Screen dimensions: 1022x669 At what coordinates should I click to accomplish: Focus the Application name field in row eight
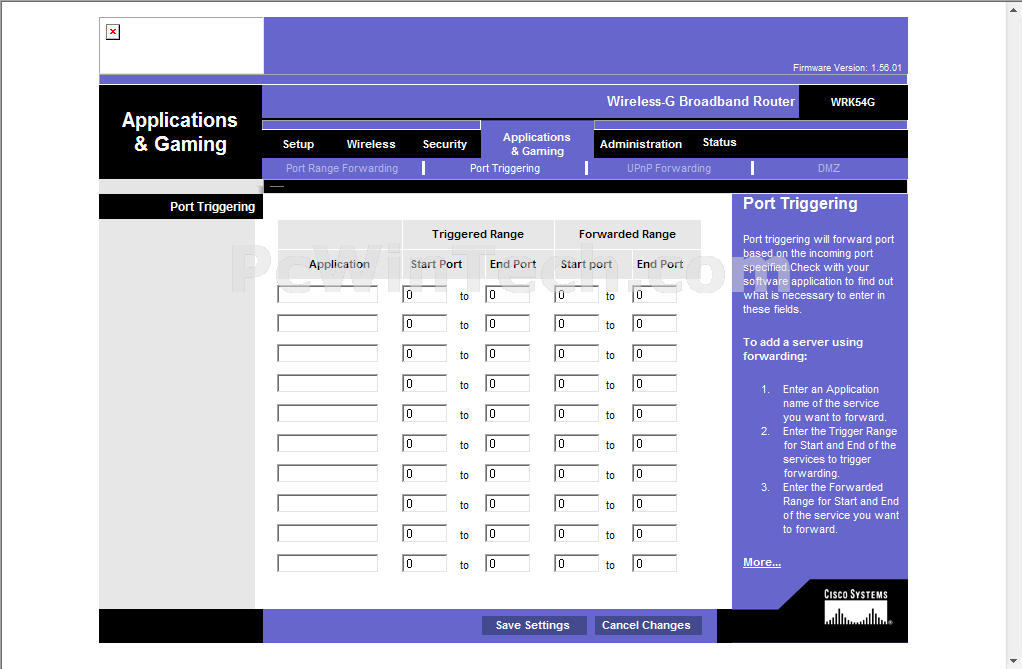point(327,504)
